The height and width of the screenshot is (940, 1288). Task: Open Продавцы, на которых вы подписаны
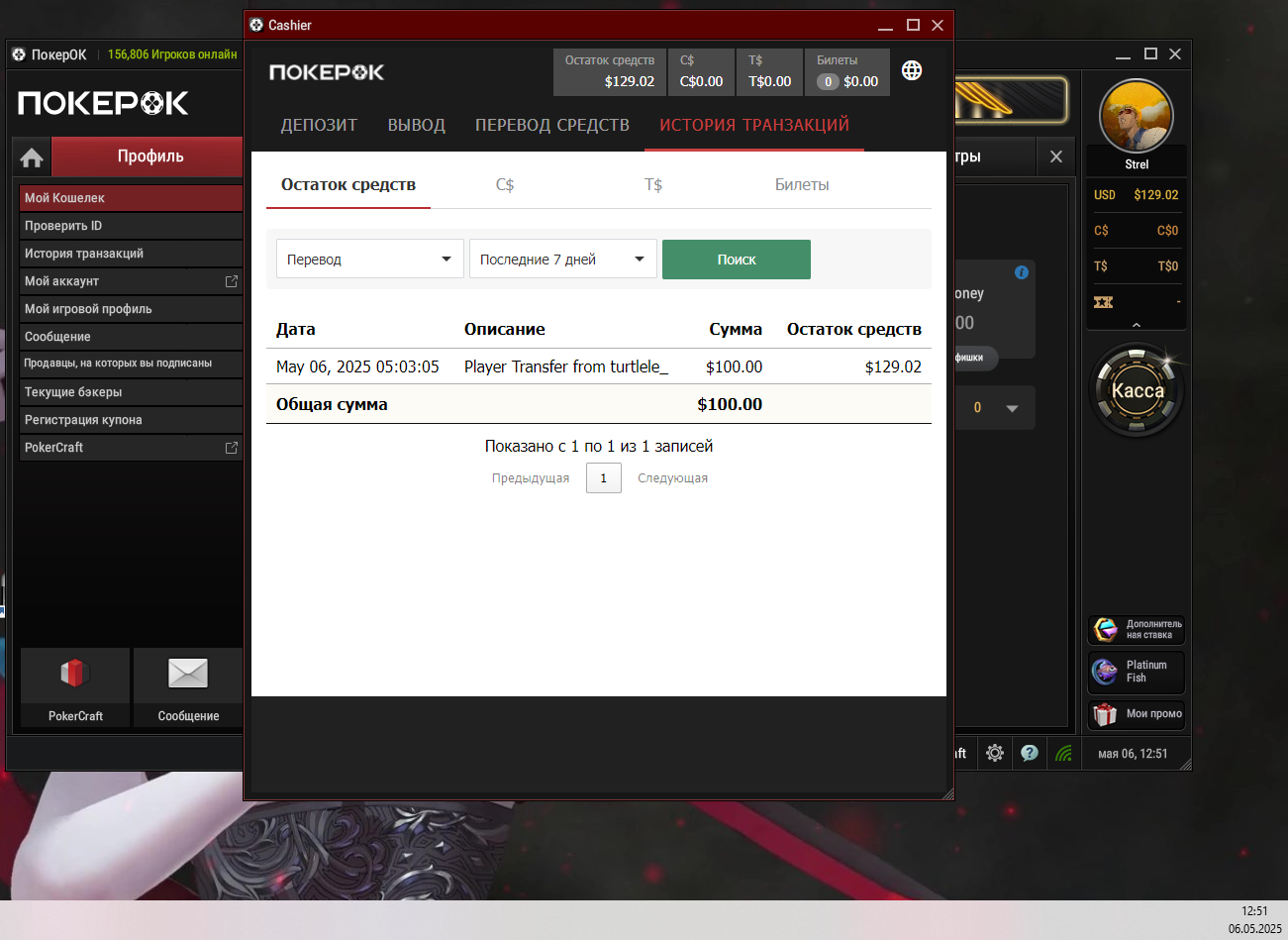[131, 364]
